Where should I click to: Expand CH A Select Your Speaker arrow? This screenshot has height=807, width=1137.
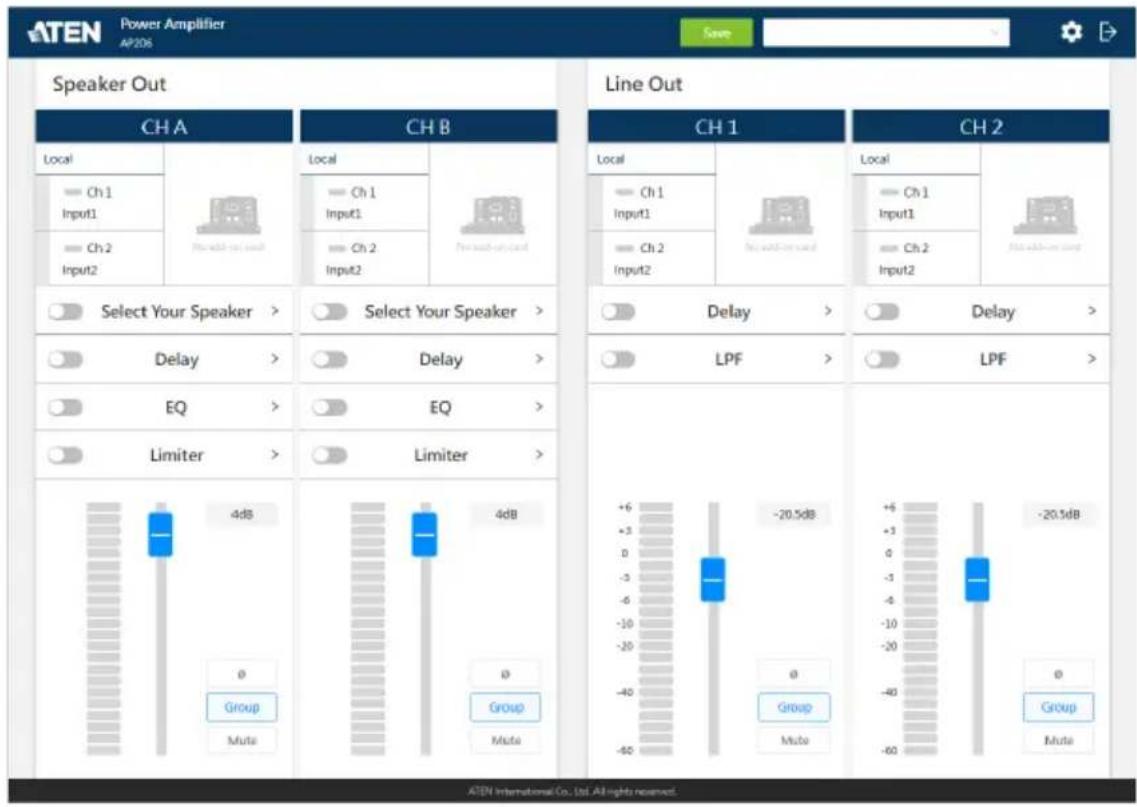pos(275,311)
